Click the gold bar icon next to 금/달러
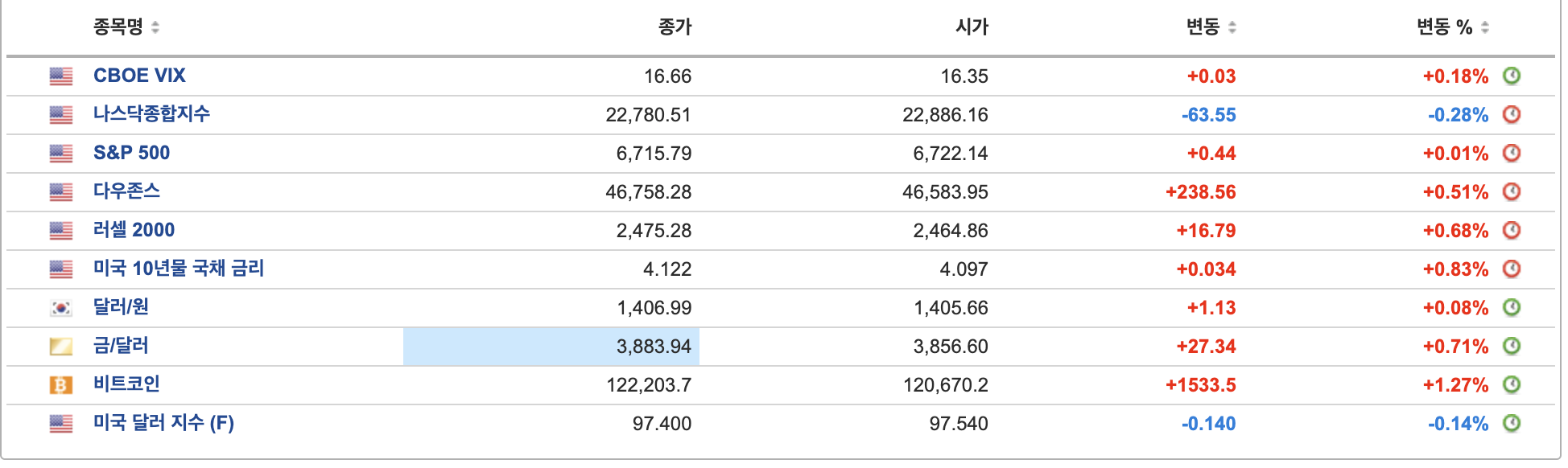The image size is (1568, 468). click(x=60, y=347)
